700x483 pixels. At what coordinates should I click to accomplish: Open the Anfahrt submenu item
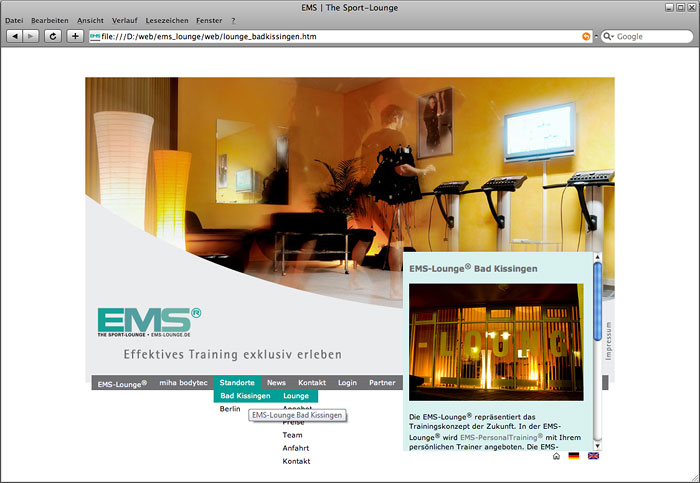coord(296,448)
